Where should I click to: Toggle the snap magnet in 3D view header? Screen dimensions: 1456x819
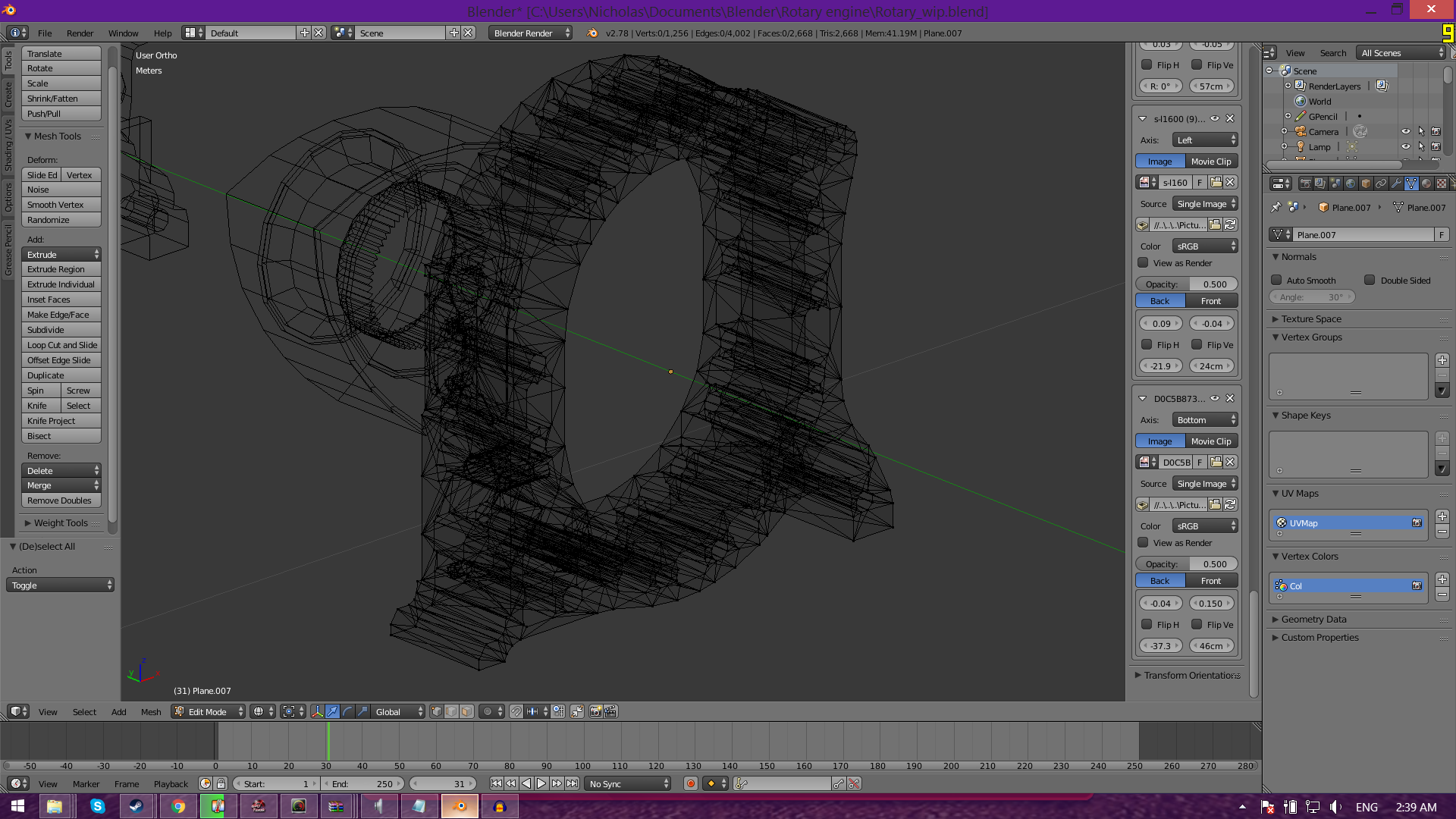516,711
